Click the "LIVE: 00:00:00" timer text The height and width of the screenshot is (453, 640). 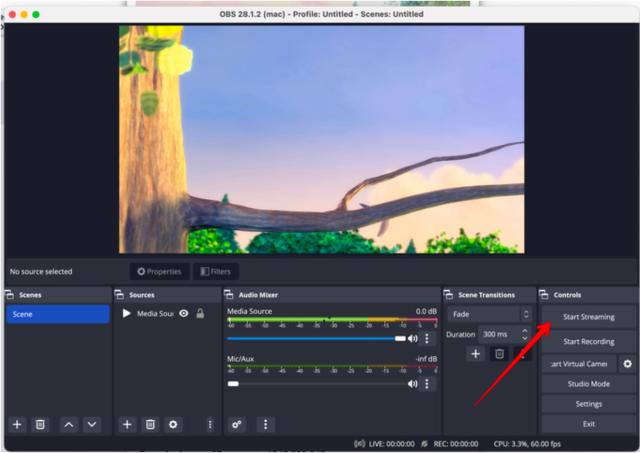pyautogui.click(x=391, y=444)
